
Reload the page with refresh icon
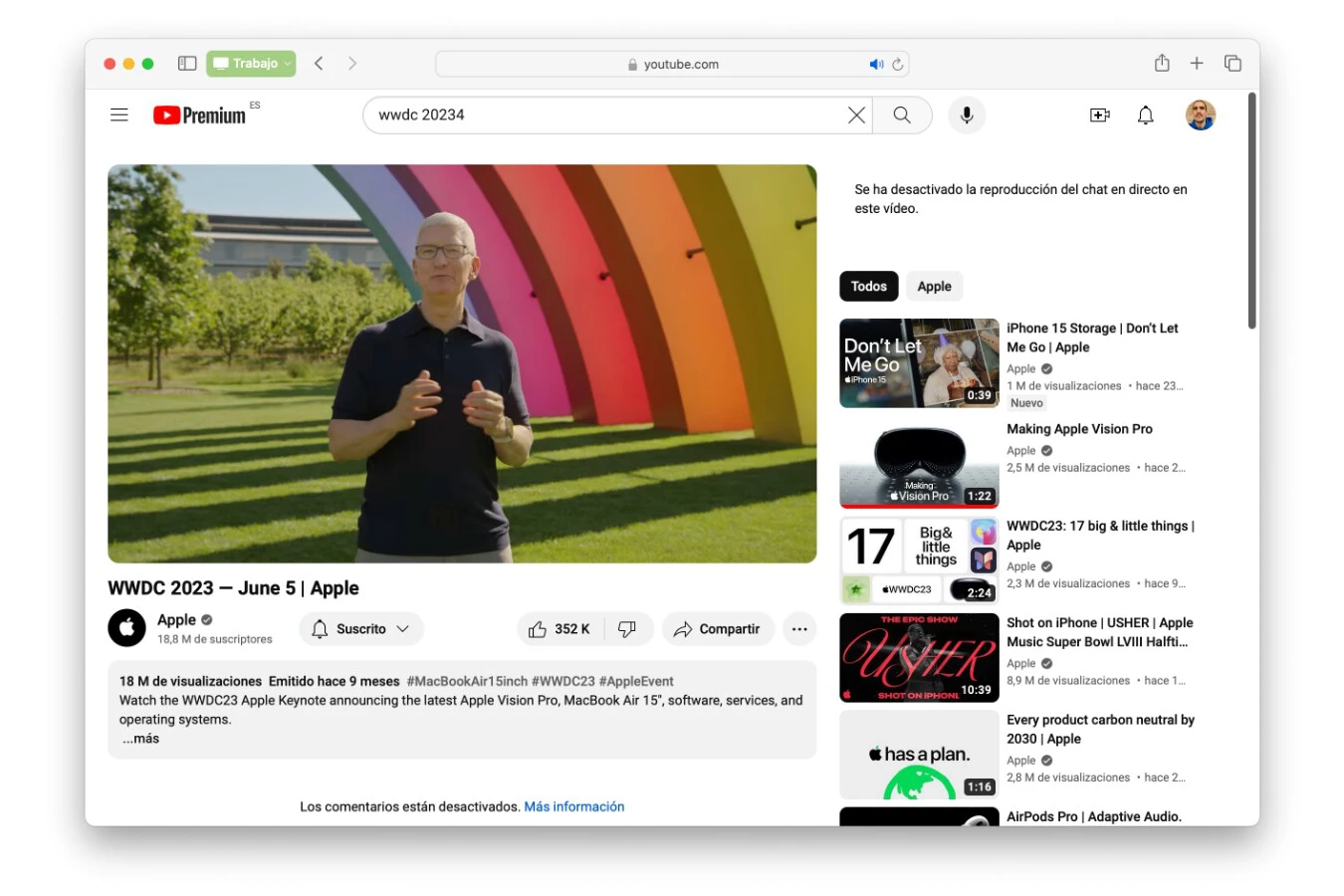click(x=898, y=65)
